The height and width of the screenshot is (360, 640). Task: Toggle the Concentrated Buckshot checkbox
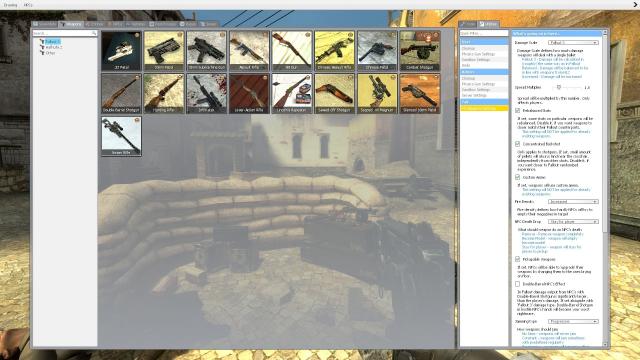(518, 144)
